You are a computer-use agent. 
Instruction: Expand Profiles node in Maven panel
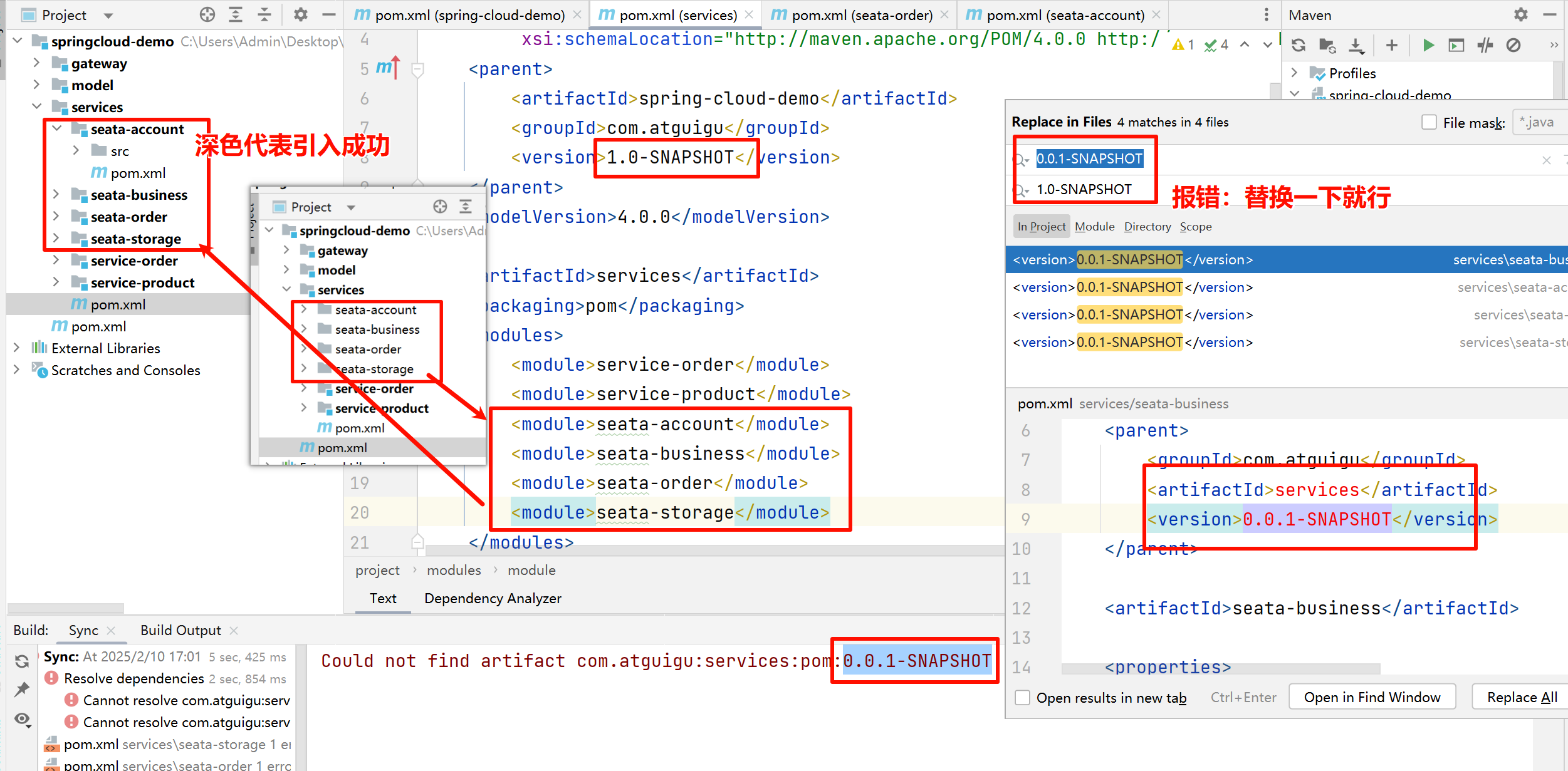point(1294,73)
